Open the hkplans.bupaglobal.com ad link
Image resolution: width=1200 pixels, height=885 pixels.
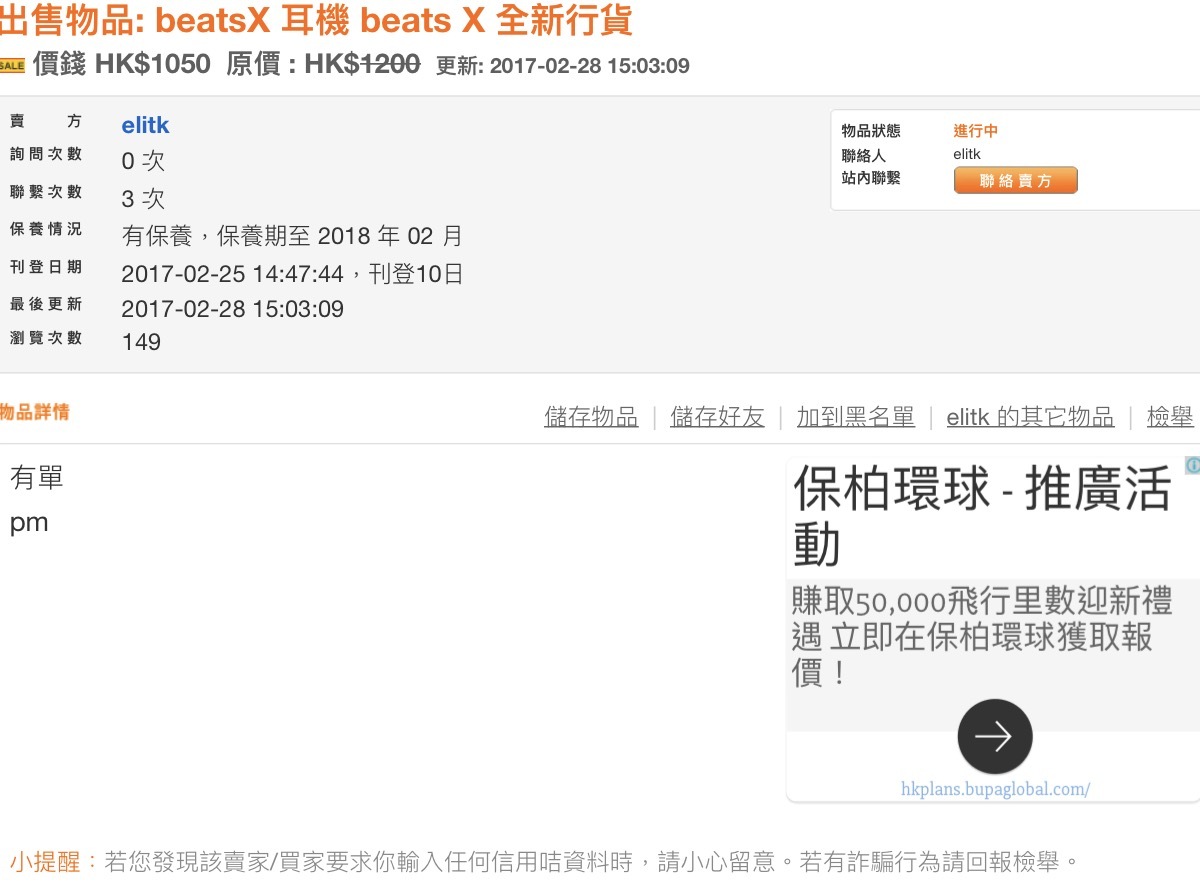click(995, 789)
